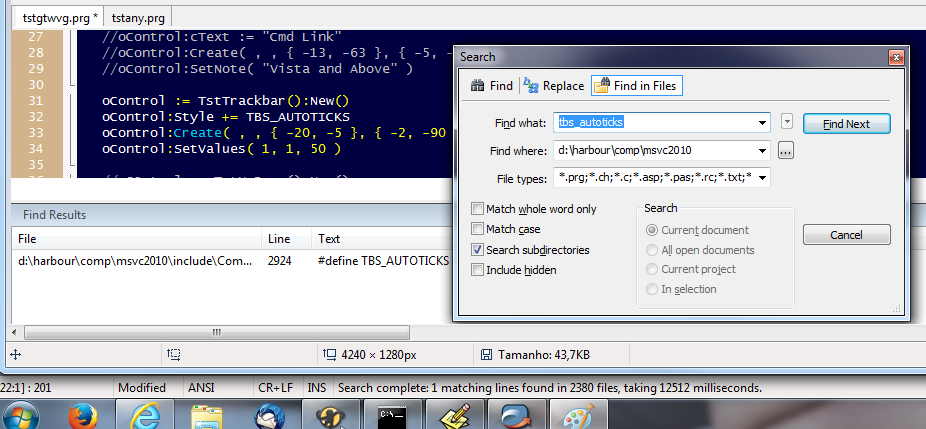Launch Internet Explorer from the taskbar

click(x=145, y=414)
